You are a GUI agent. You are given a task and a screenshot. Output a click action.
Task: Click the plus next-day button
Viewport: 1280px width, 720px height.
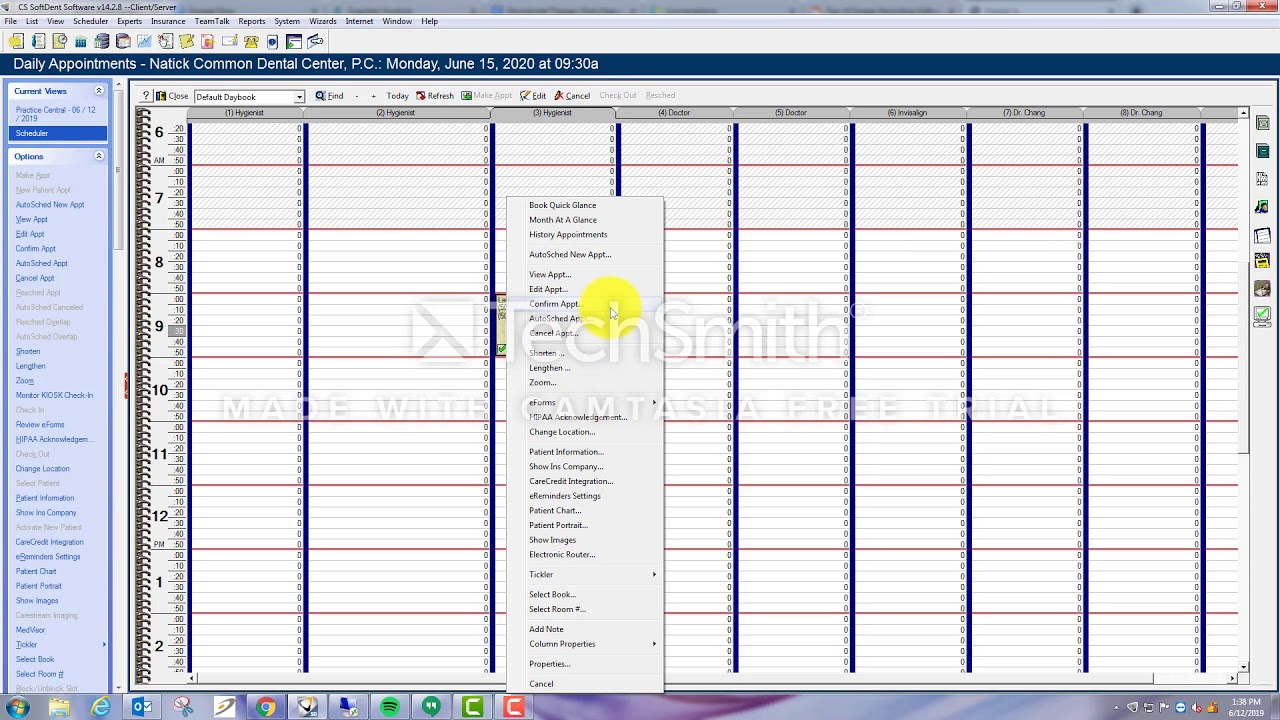tap(373, 96)
